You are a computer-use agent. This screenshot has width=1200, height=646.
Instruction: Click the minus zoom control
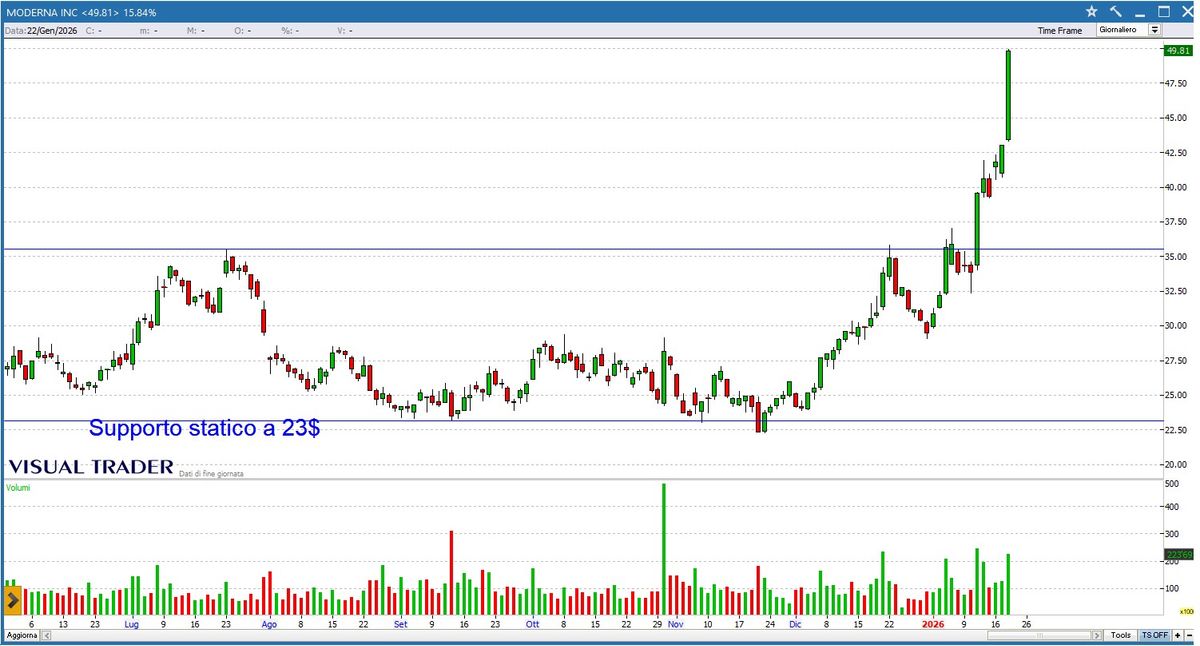[x=1190, y=635]
